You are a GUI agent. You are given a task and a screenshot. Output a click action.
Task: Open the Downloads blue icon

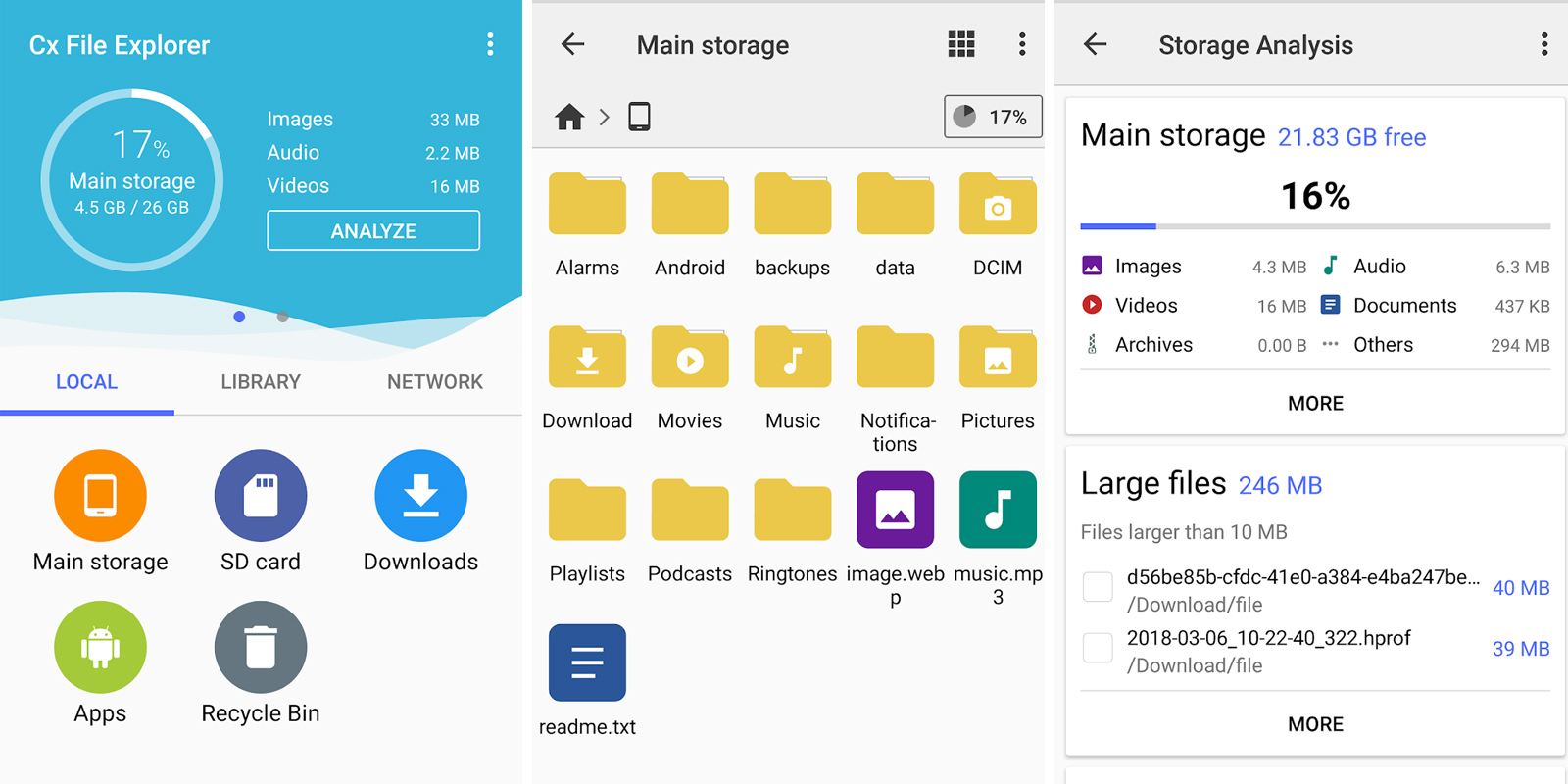coord(420,496)
